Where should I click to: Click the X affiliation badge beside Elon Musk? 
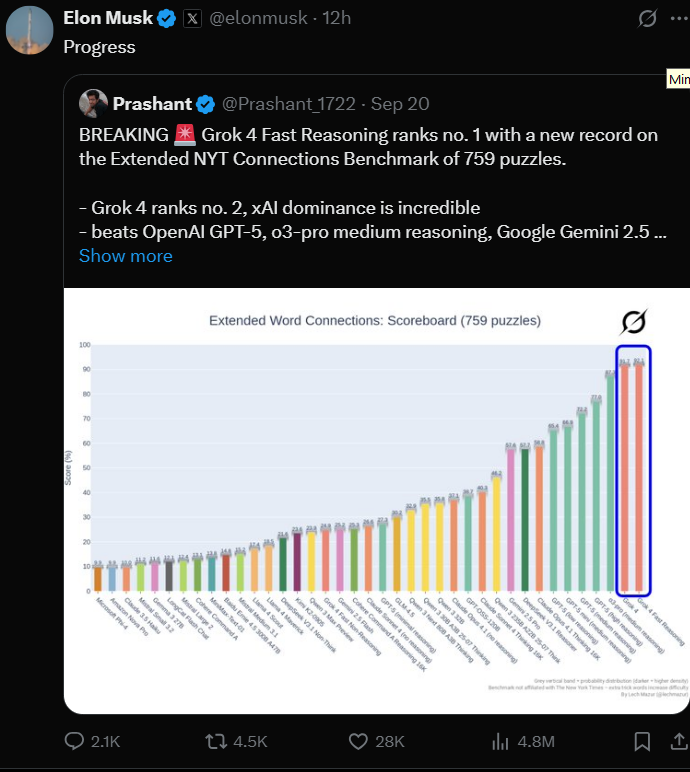[193, 19]
